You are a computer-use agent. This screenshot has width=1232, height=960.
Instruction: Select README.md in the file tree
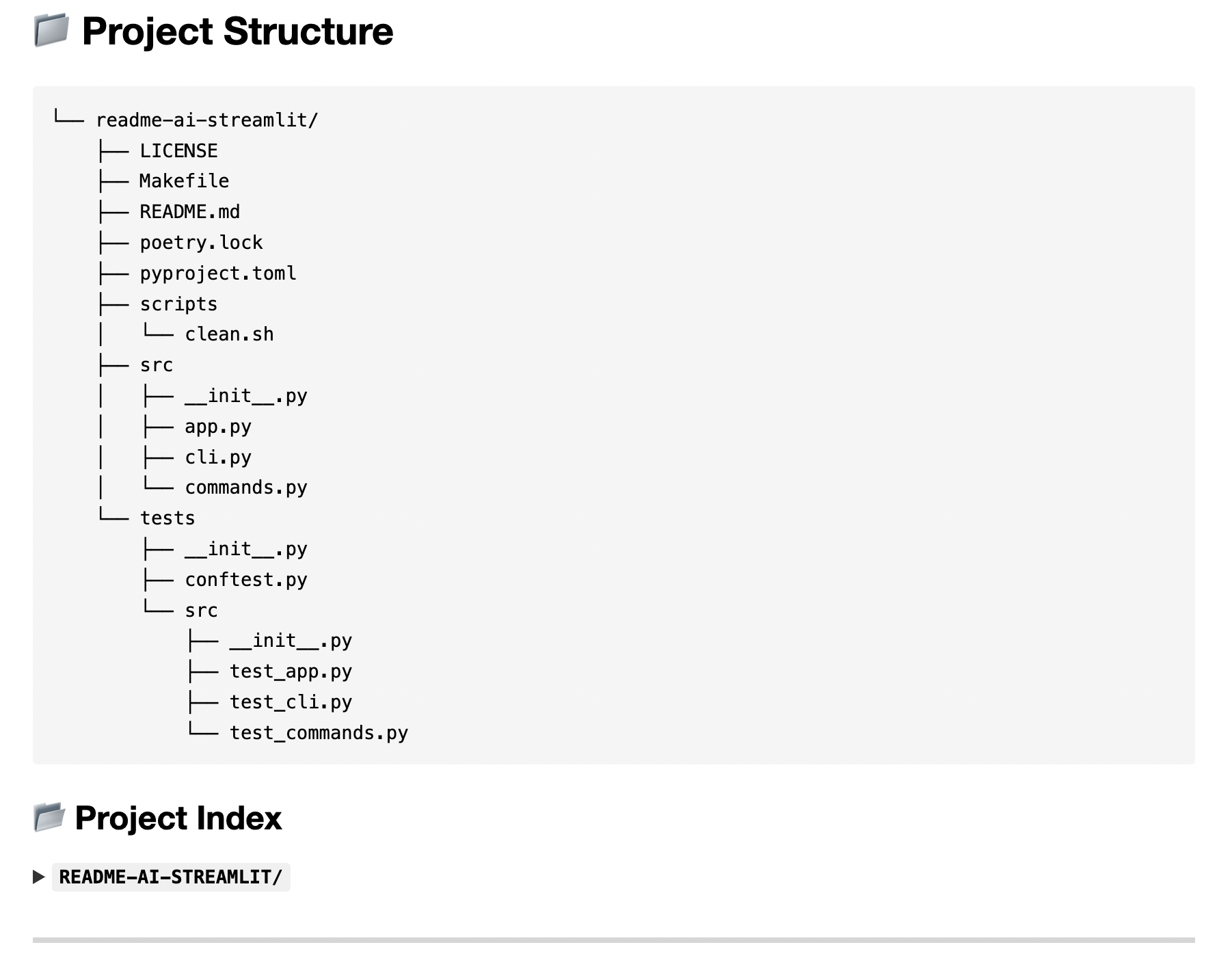pyautogui.click(x=189, y=212)
